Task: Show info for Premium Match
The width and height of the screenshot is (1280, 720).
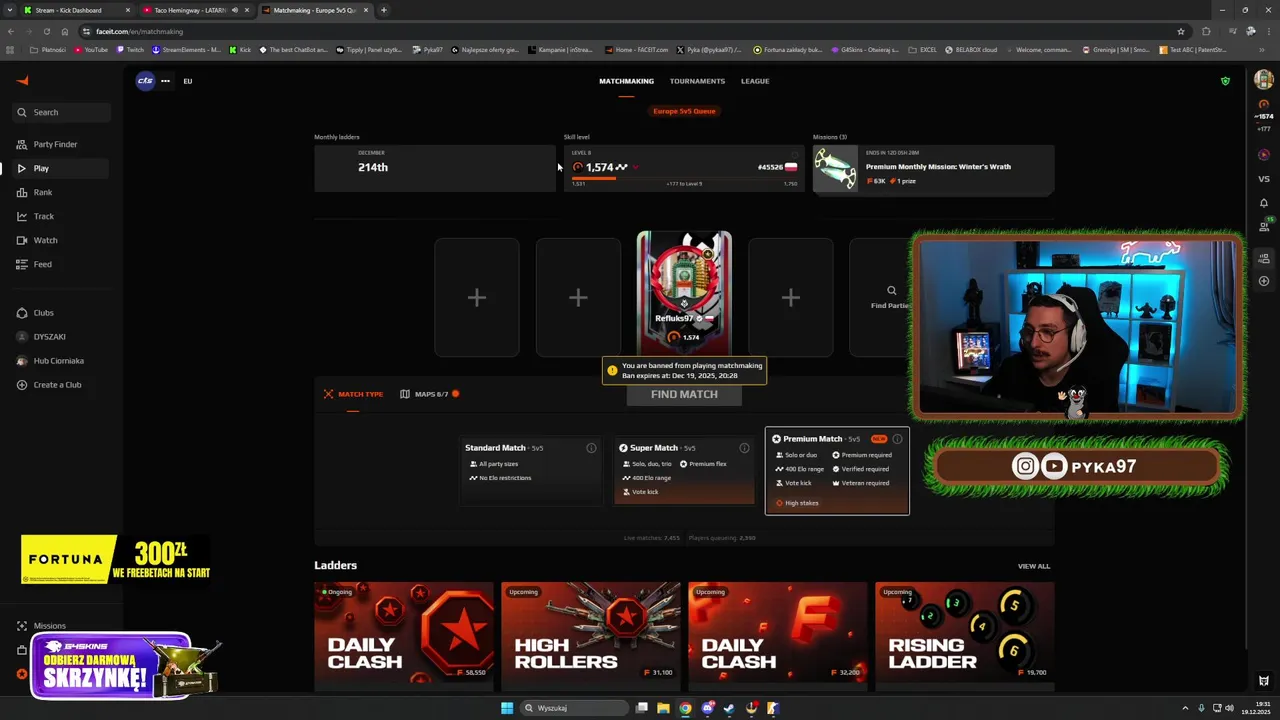Action: (x=897, y=439)
